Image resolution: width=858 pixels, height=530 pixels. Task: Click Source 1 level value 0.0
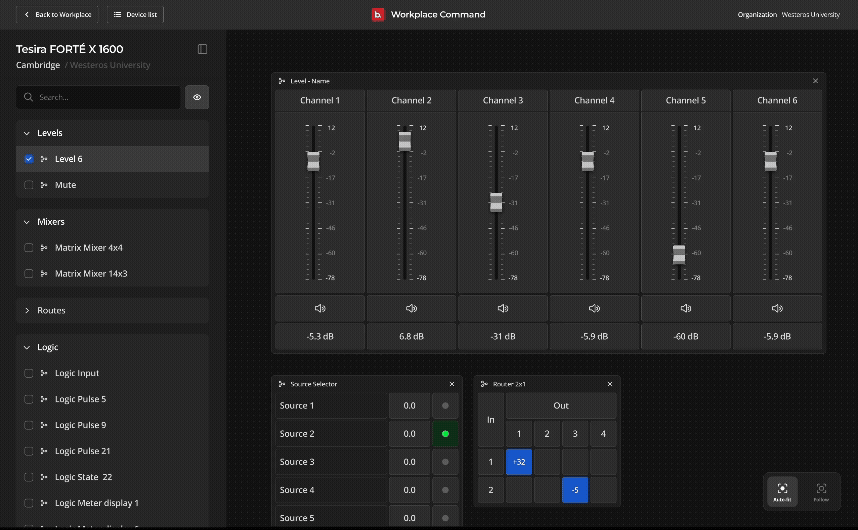[409, 406]
